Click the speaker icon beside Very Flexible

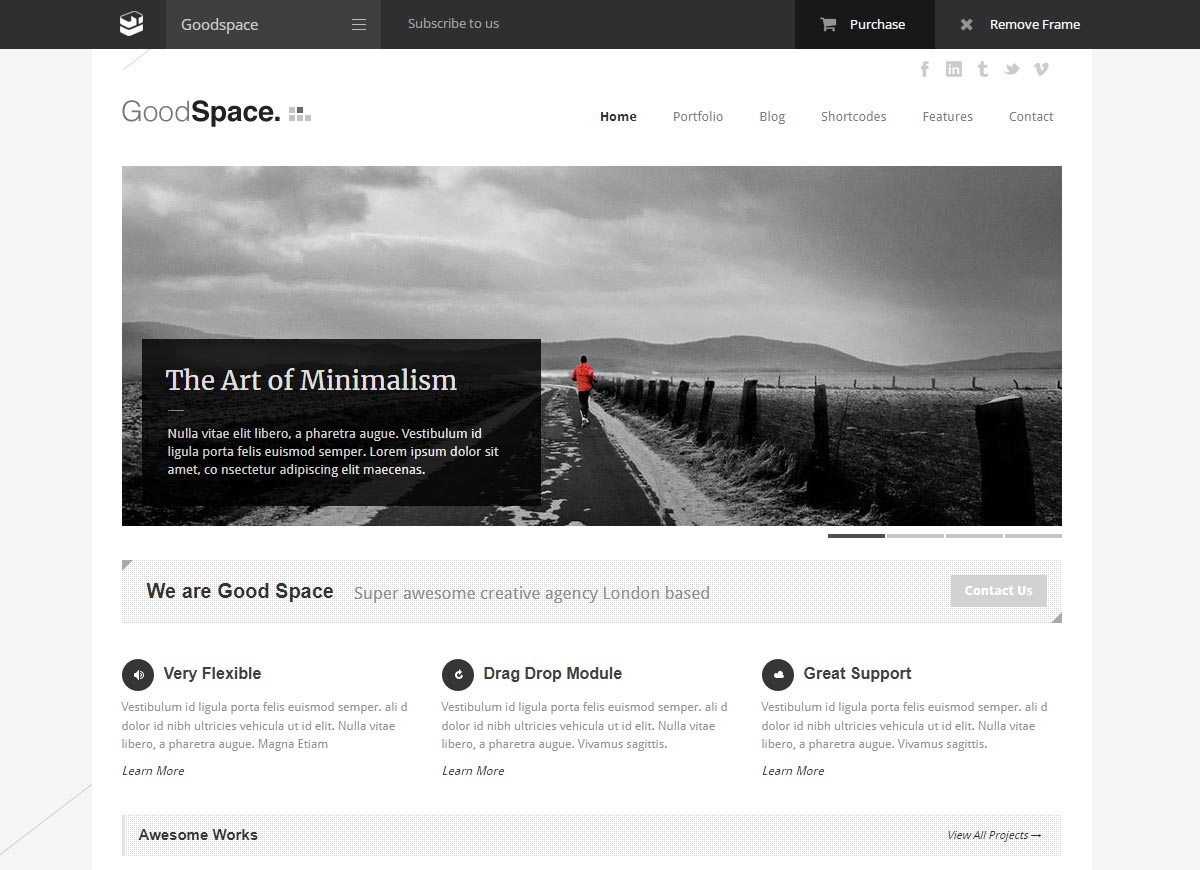(138, 674)
